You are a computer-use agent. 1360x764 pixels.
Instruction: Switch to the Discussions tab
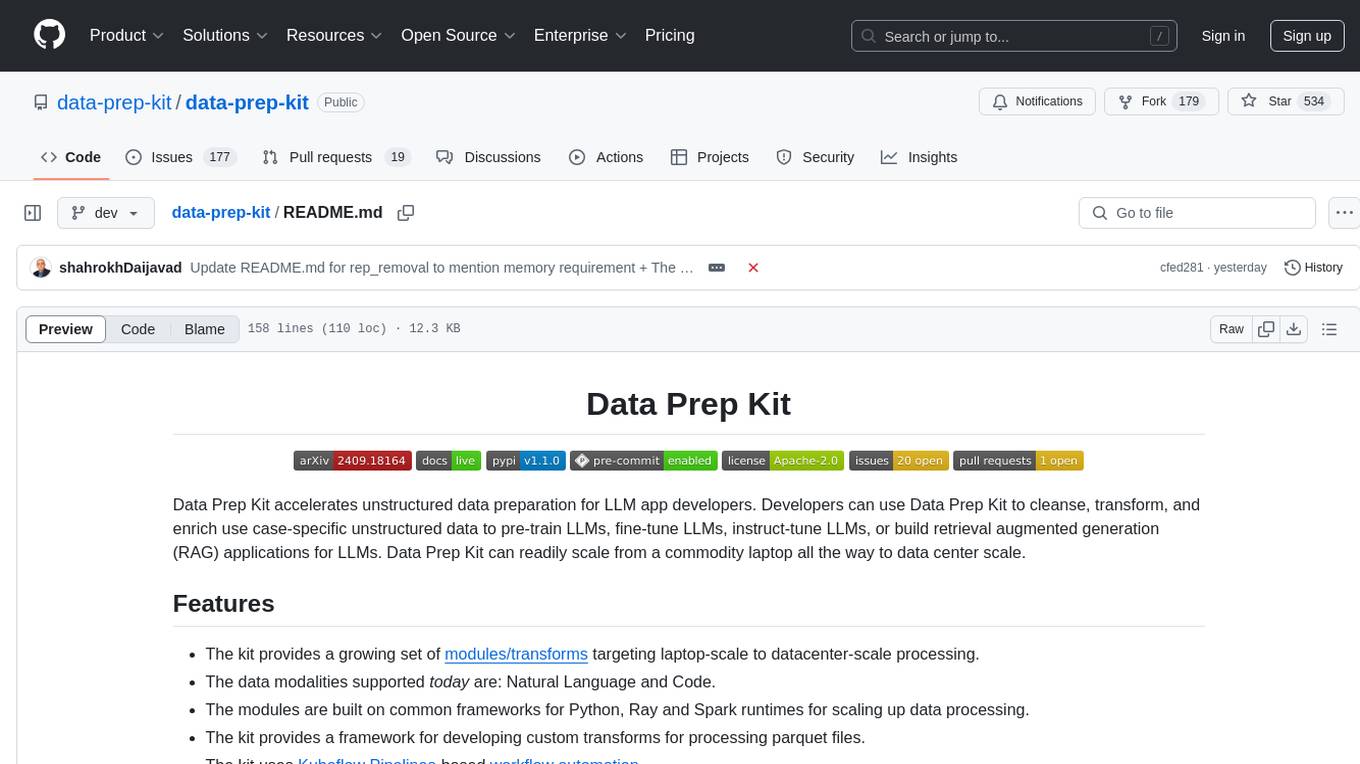[x=489, y=157]
